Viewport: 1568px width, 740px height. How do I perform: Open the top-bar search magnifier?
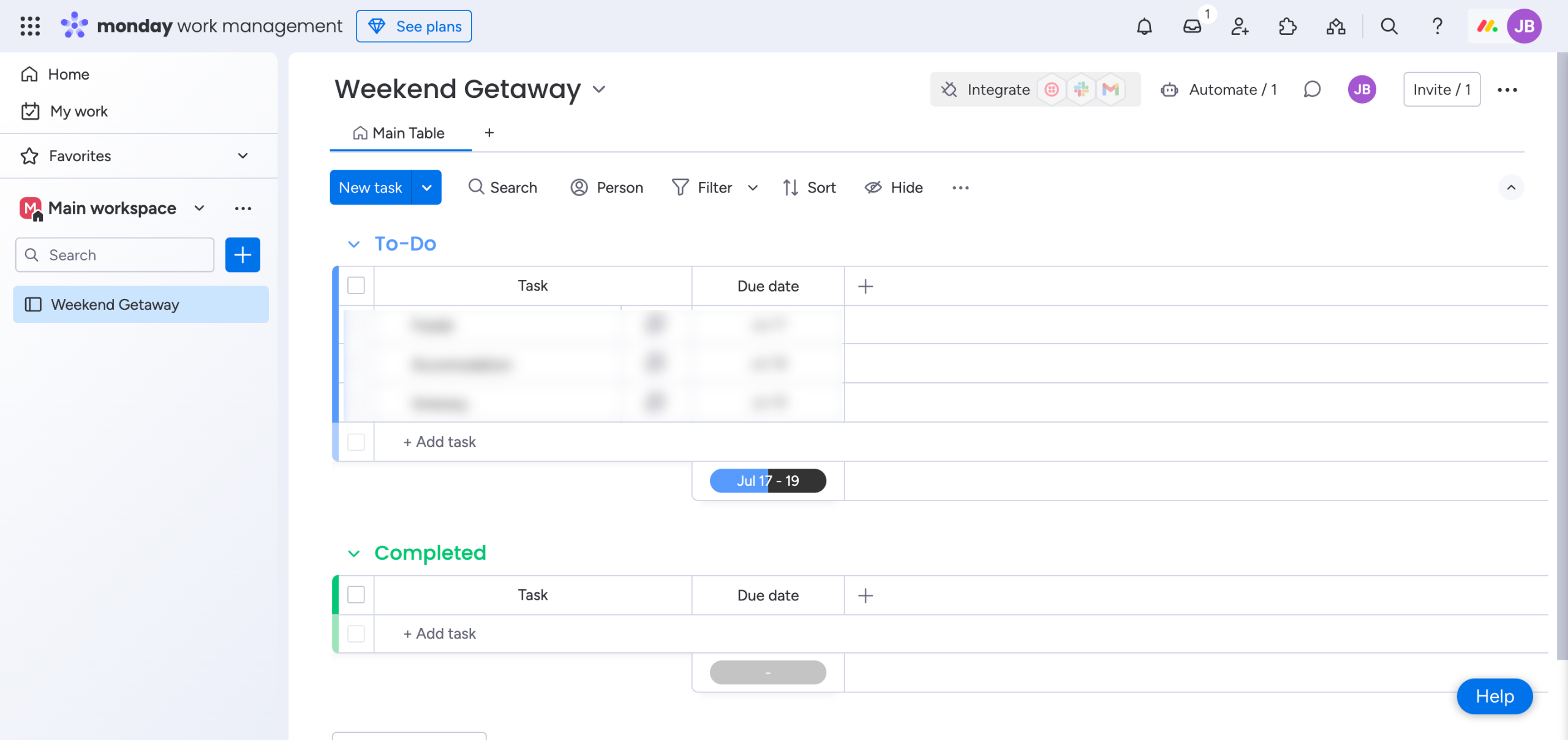click(x=1389, y=26)
